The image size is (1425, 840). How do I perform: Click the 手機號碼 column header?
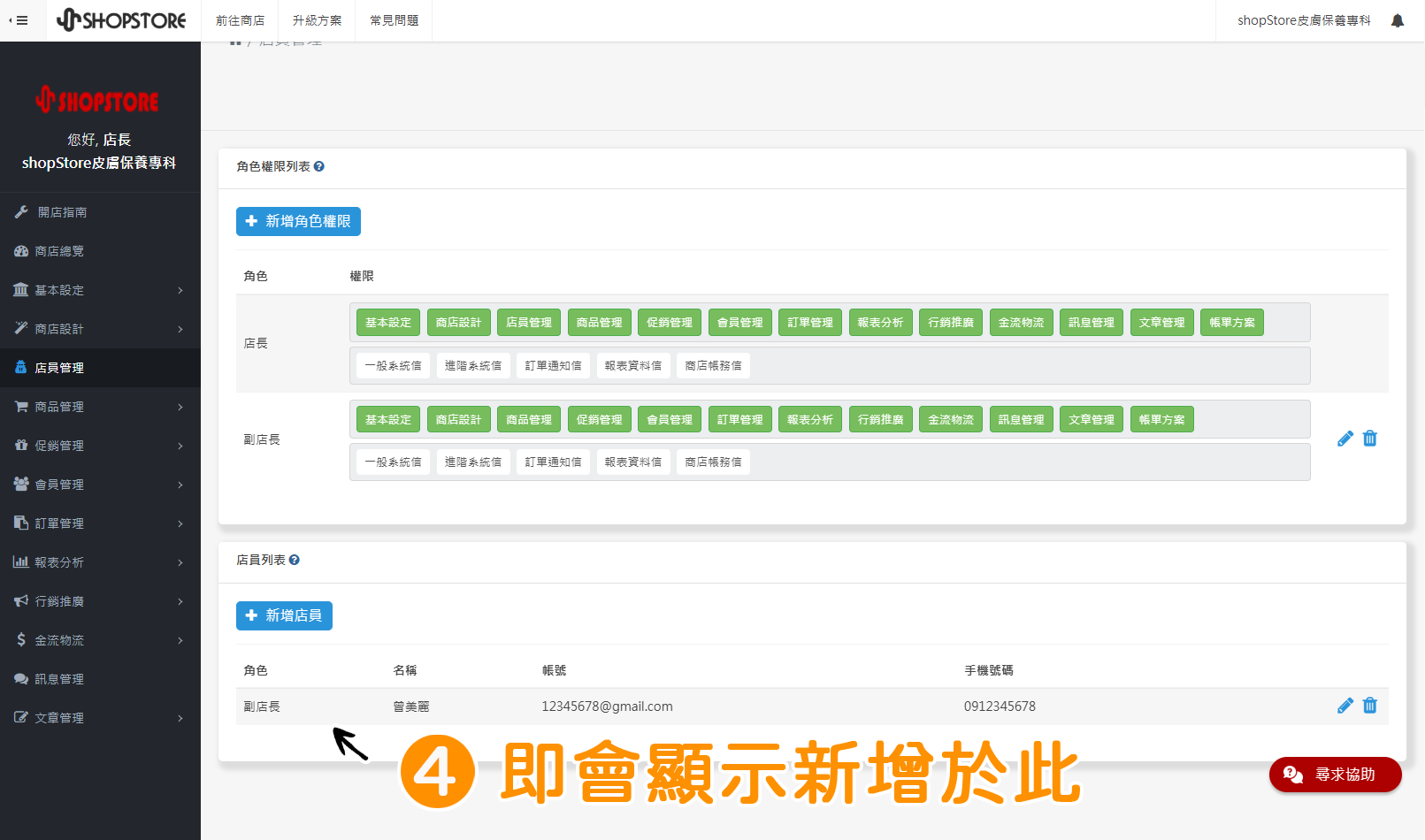[989, 670]
